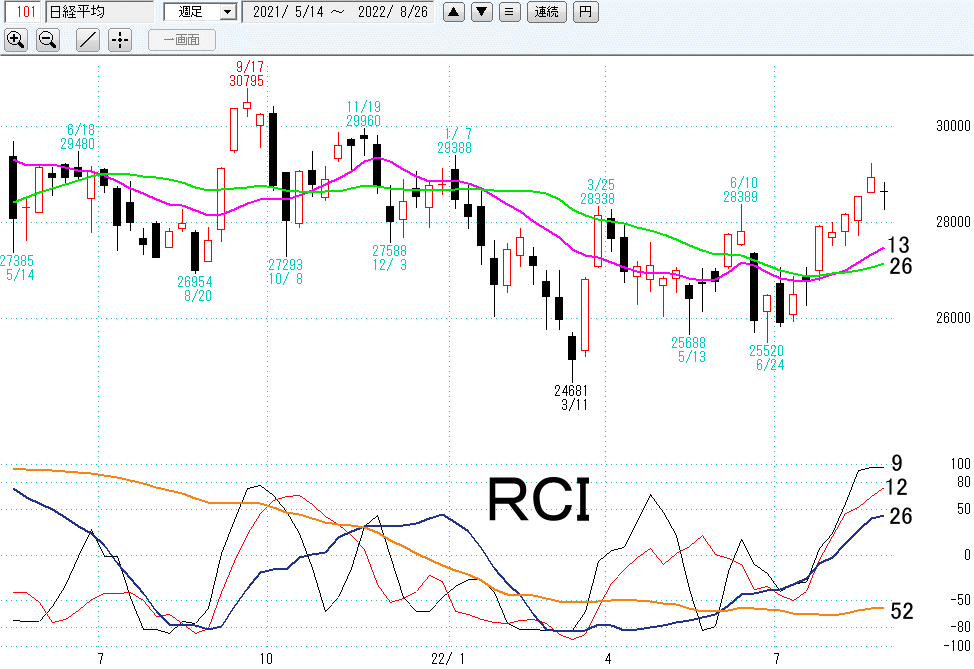This screenshot has height=669, width=974.
Task: Click the large RCI indicator label
Action: (x=538, y=499)
